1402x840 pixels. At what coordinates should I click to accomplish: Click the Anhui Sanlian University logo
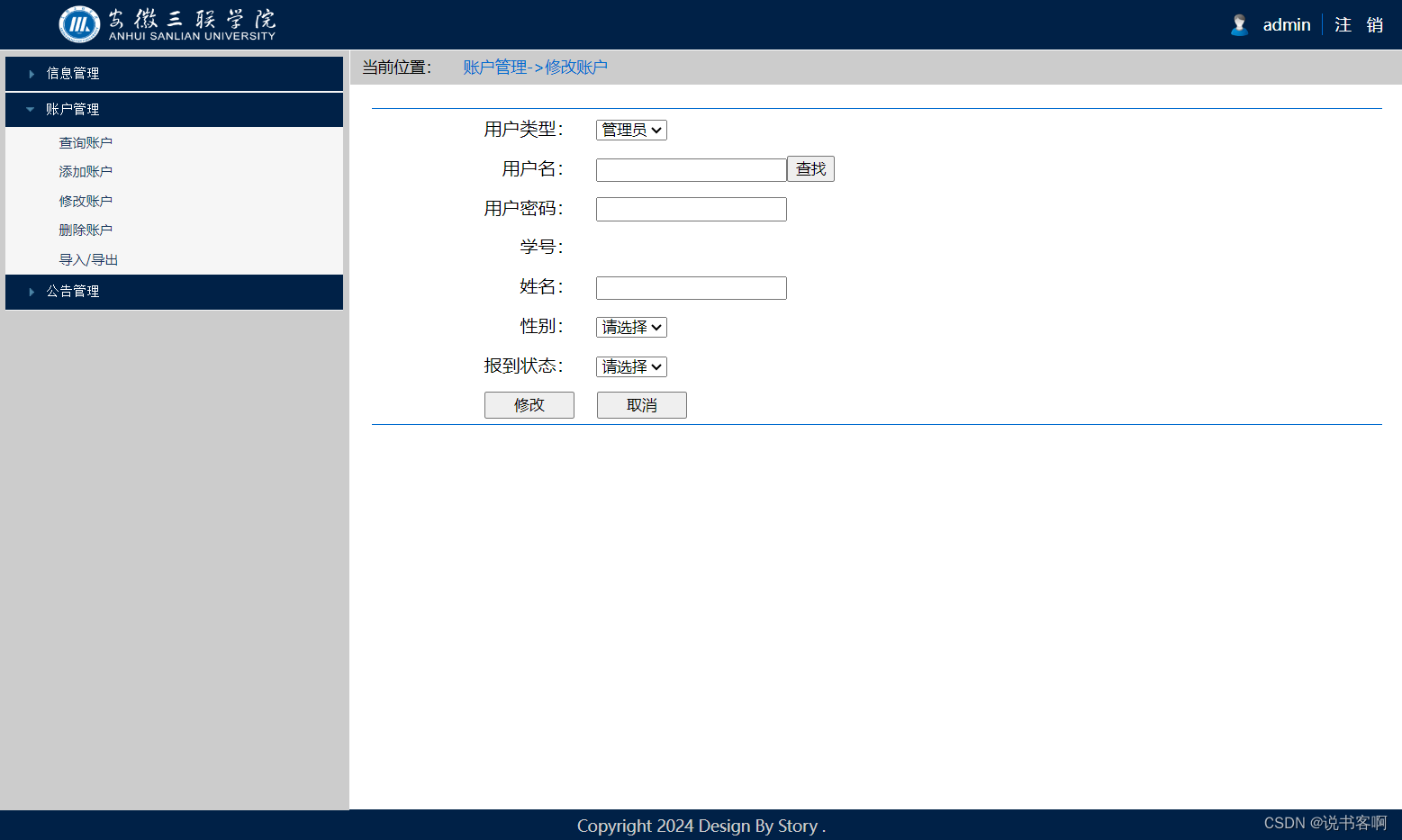click(x=167, y=24)
